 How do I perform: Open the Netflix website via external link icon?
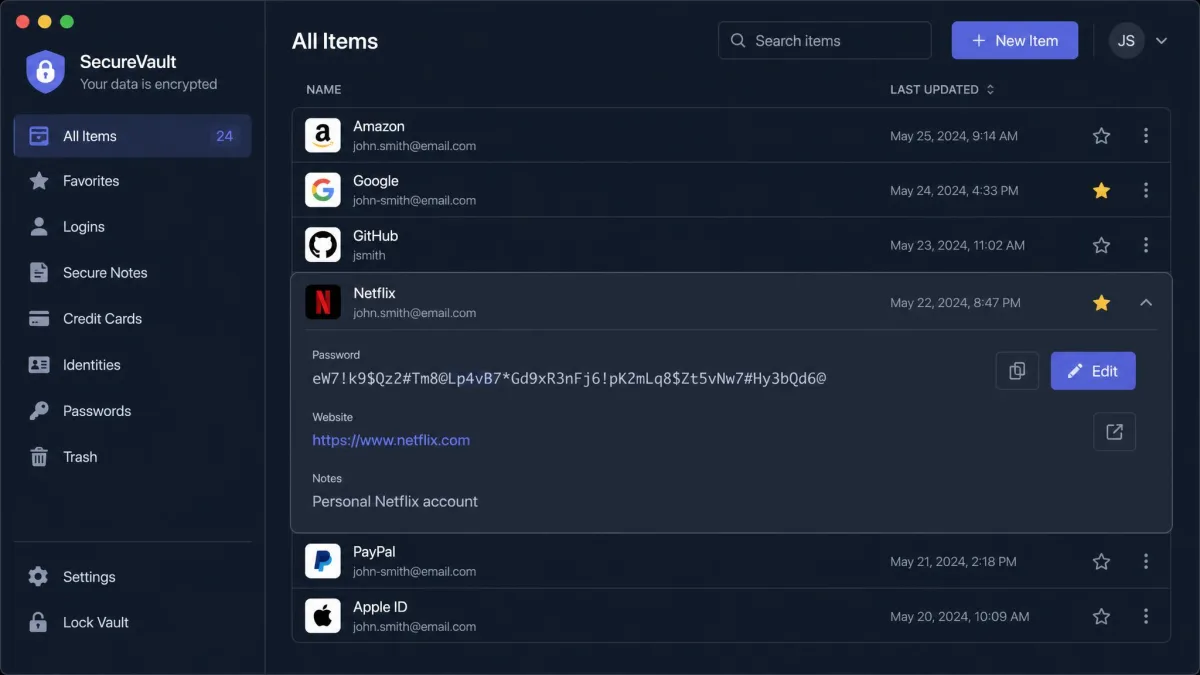[x=1114, y=432]
